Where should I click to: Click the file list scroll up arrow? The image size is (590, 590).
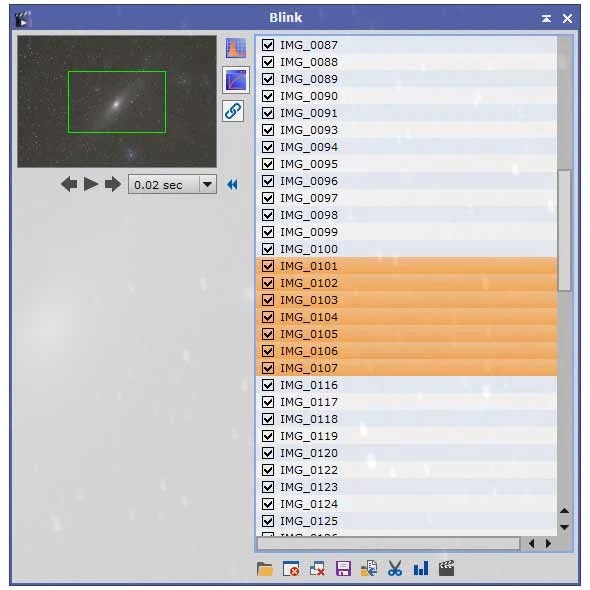tap(564, 511)
